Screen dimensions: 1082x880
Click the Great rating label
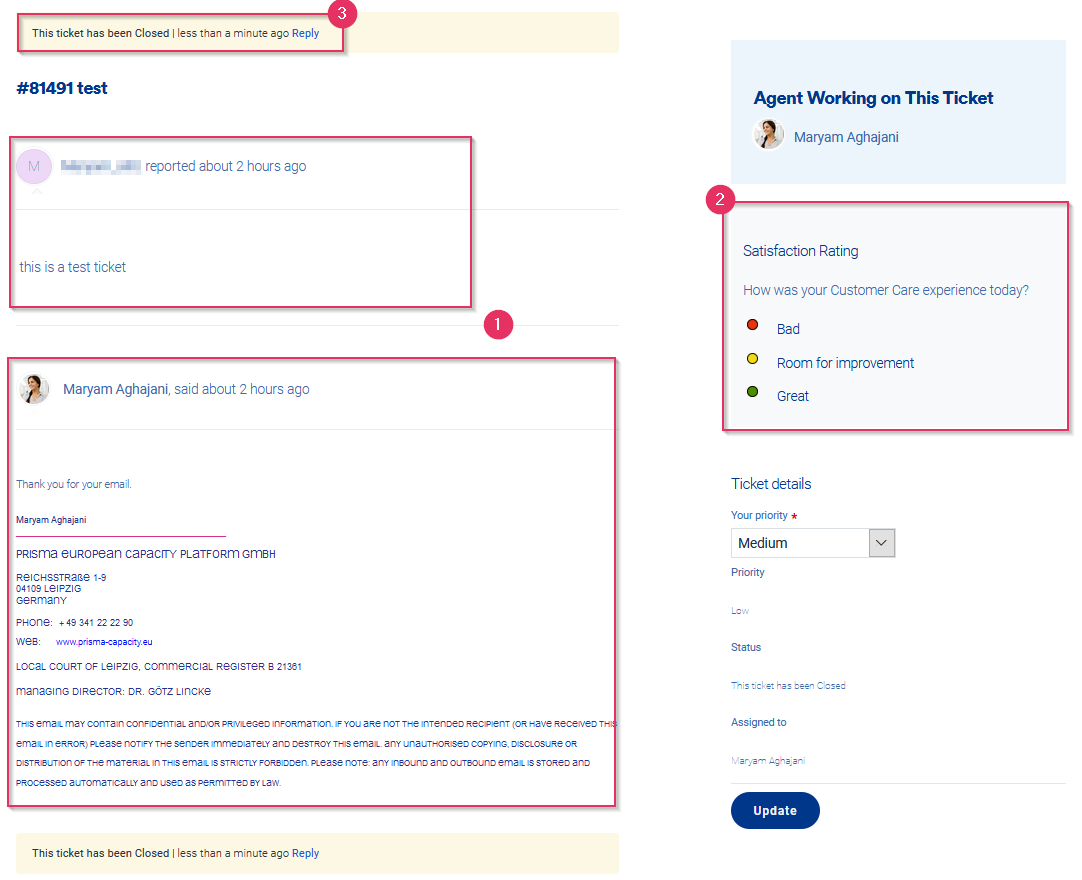tap(792, 396)
